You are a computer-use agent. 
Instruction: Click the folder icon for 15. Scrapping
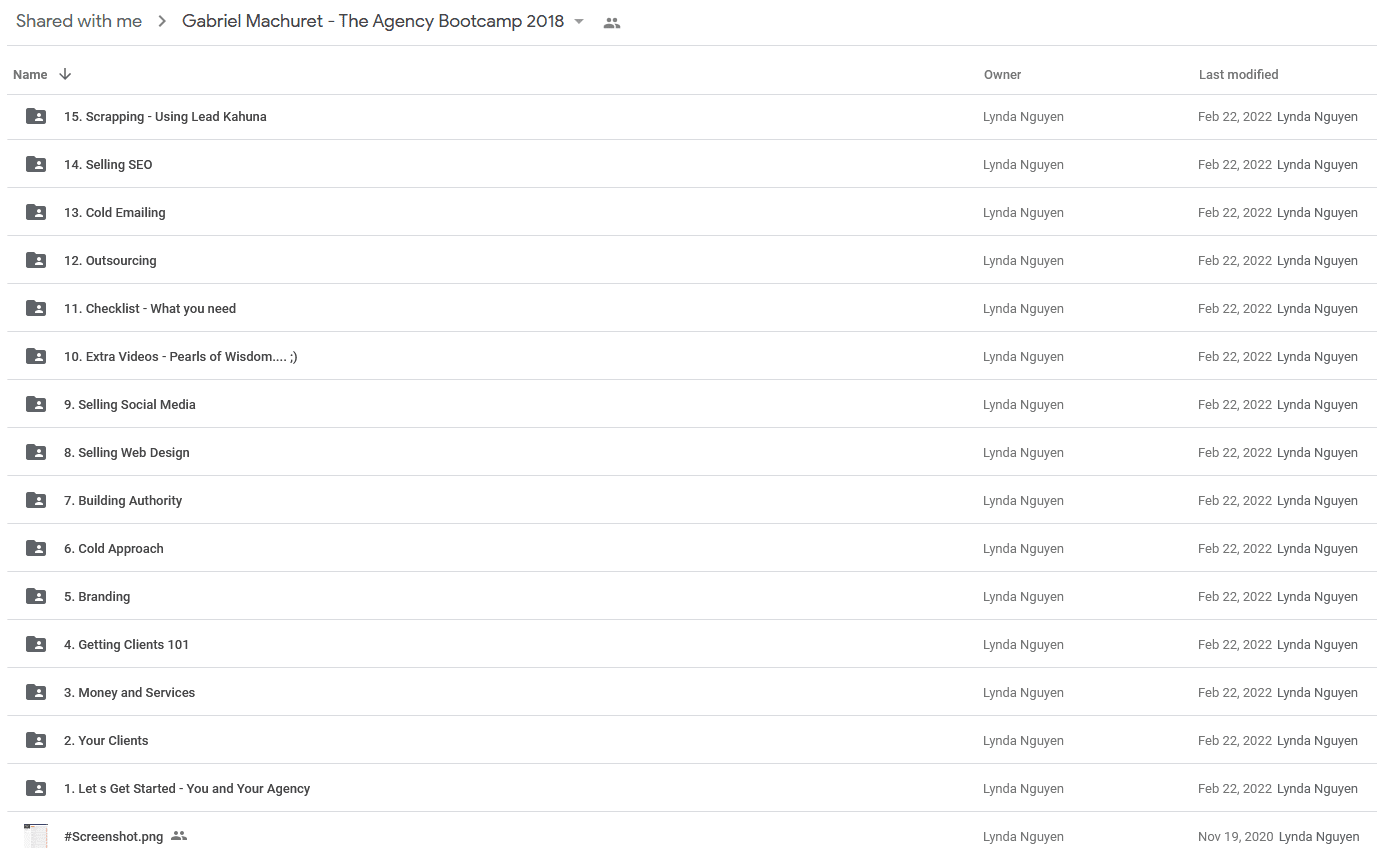point(36,116)
